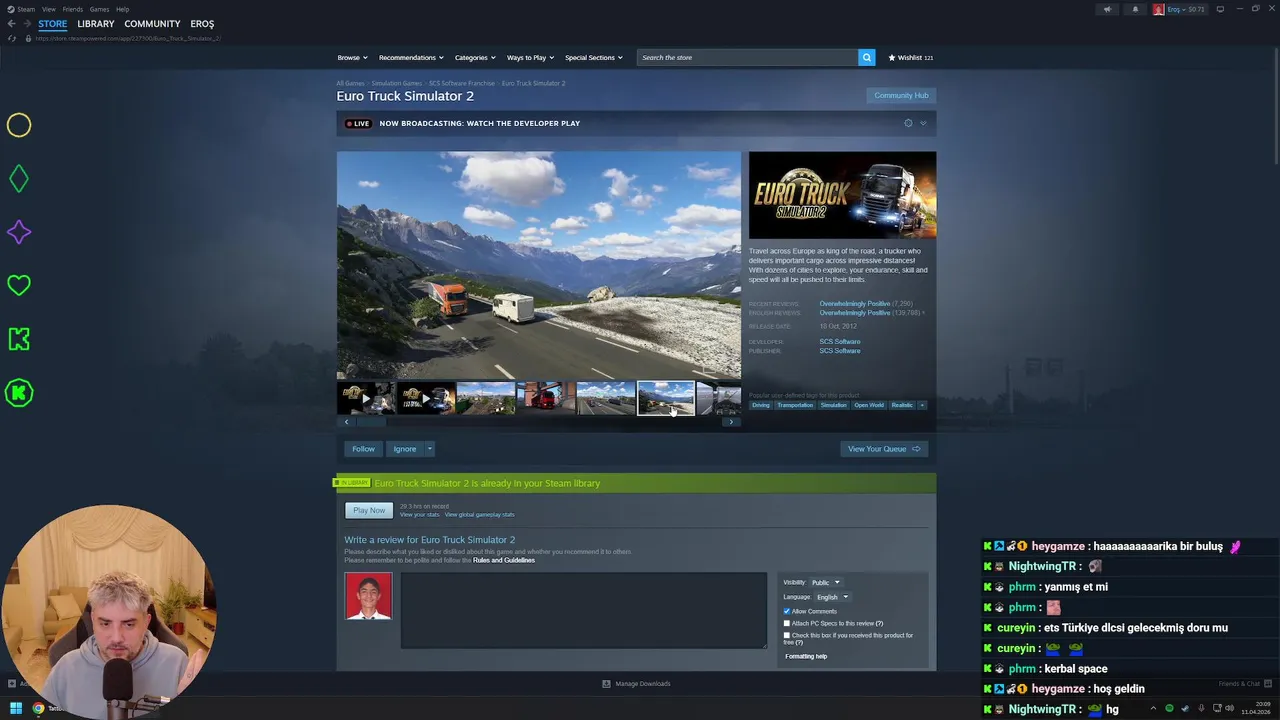This screenshot has width=1280, height=720.
Task: Open the Friends menu
Action: [x=73, y=9]
